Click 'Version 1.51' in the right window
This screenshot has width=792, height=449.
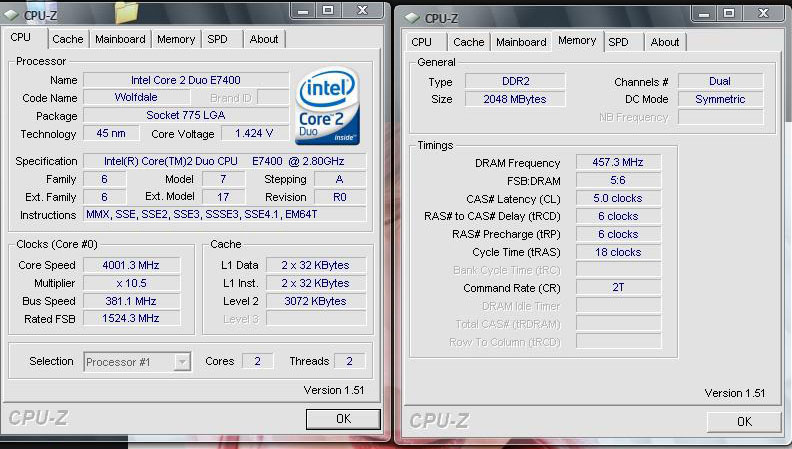735,393
